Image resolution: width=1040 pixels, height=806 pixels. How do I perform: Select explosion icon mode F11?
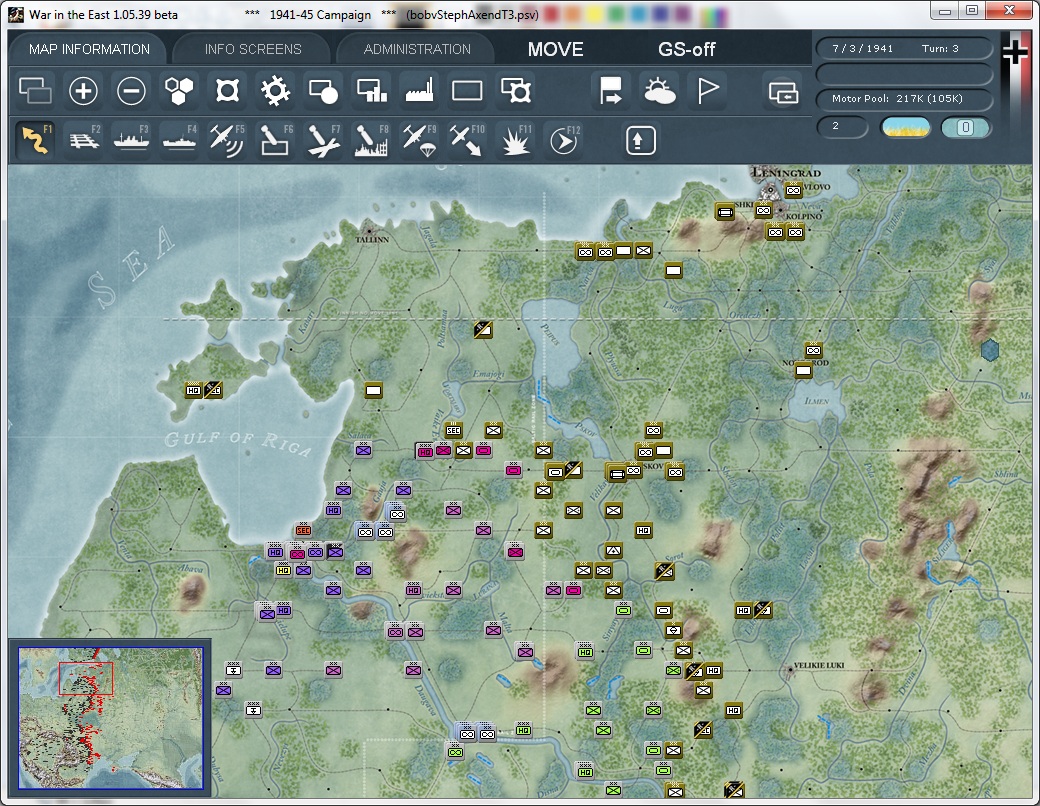click(x=515, y=140)
